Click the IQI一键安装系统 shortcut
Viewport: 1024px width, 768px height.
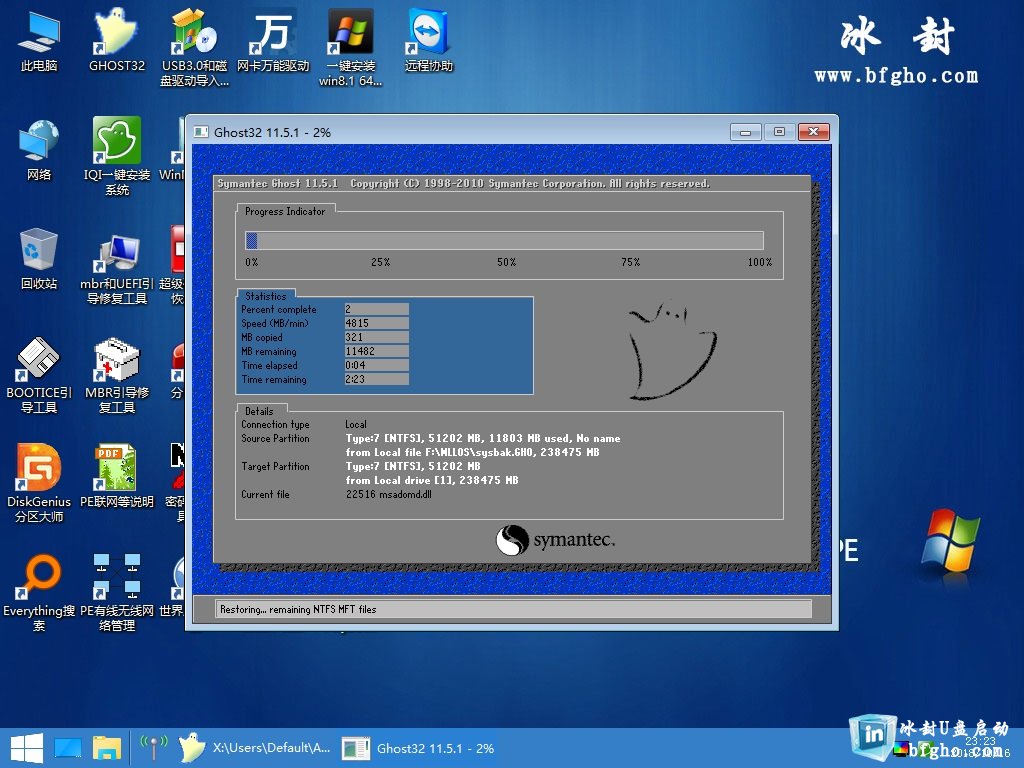(116, 156)
